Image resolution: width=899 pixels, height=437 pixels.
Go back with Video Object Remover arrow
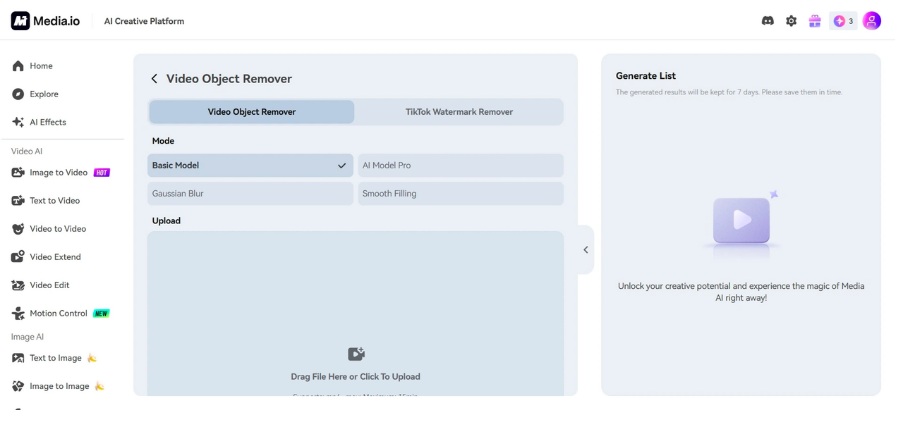(154, 79)
